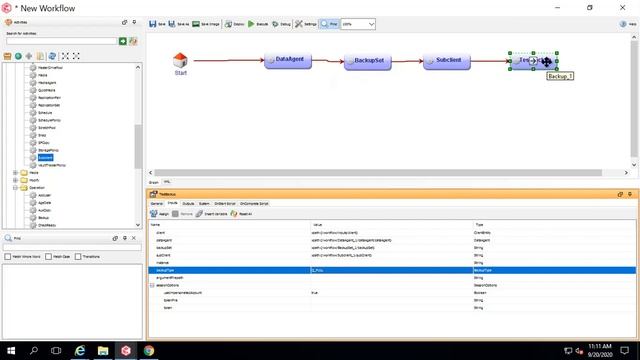Select the Schedule item in activities tree

pyautogui.click(x=45, y=113)
